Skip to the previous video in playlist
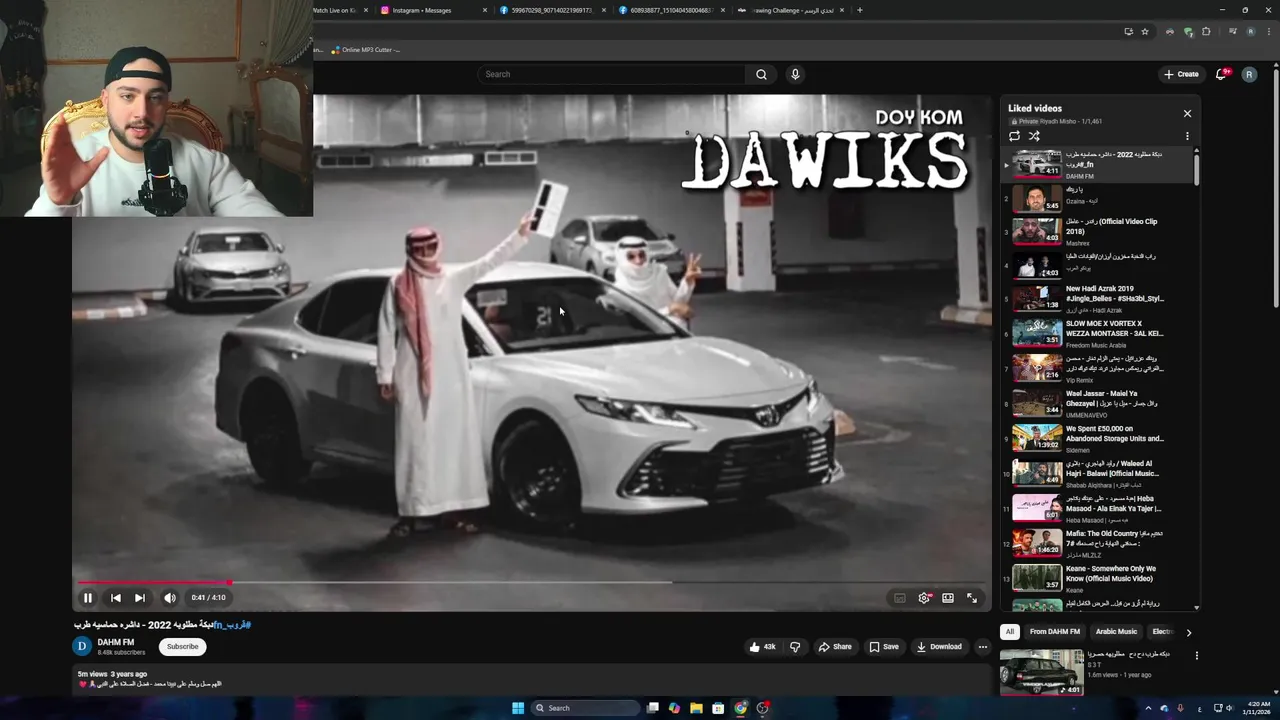This screenshot has height=720, width=1280. point(116,598)
